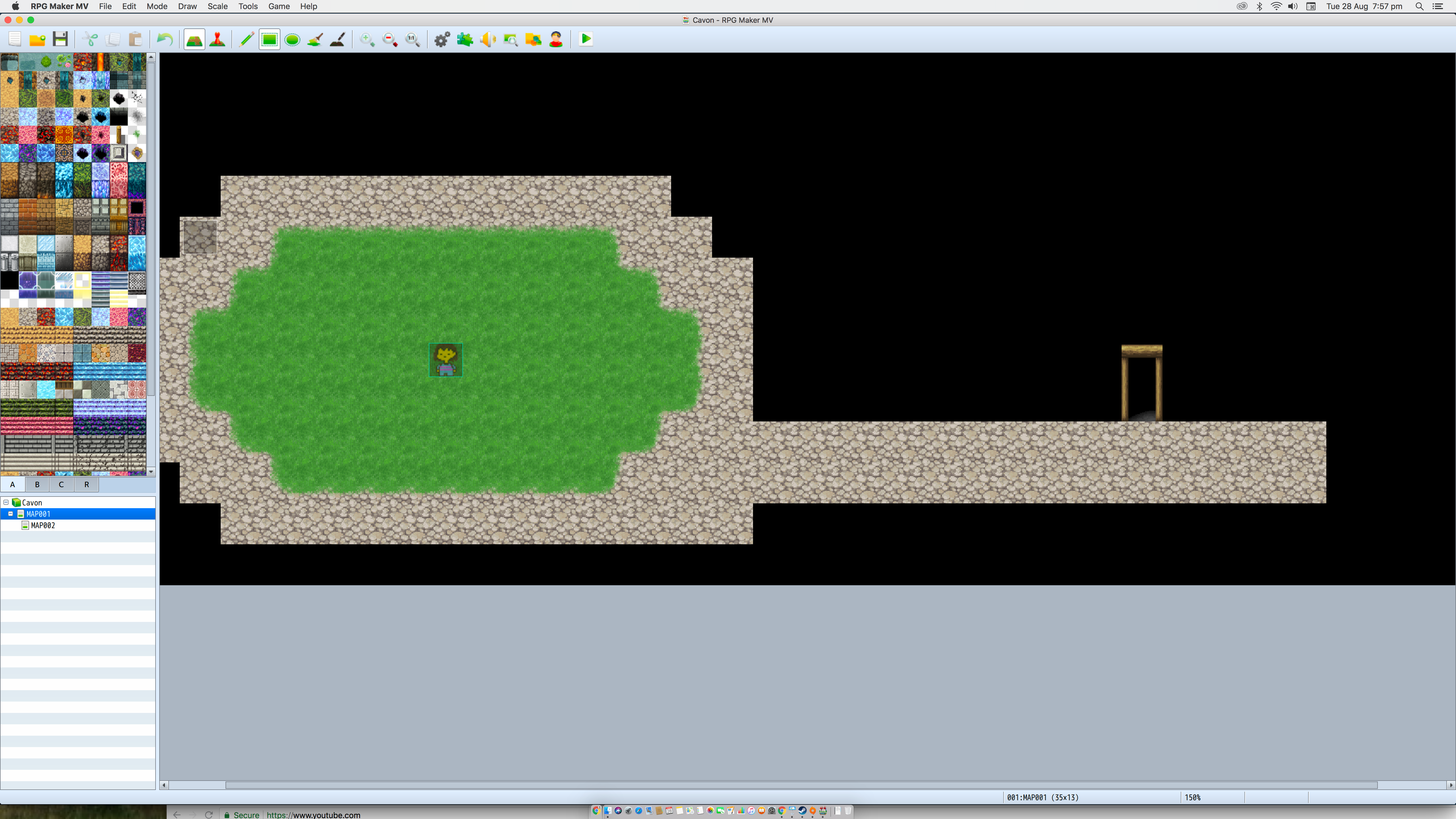The image size is (1456, 819).
Task: Open the Help menu
Action: (x=309, y=6)
